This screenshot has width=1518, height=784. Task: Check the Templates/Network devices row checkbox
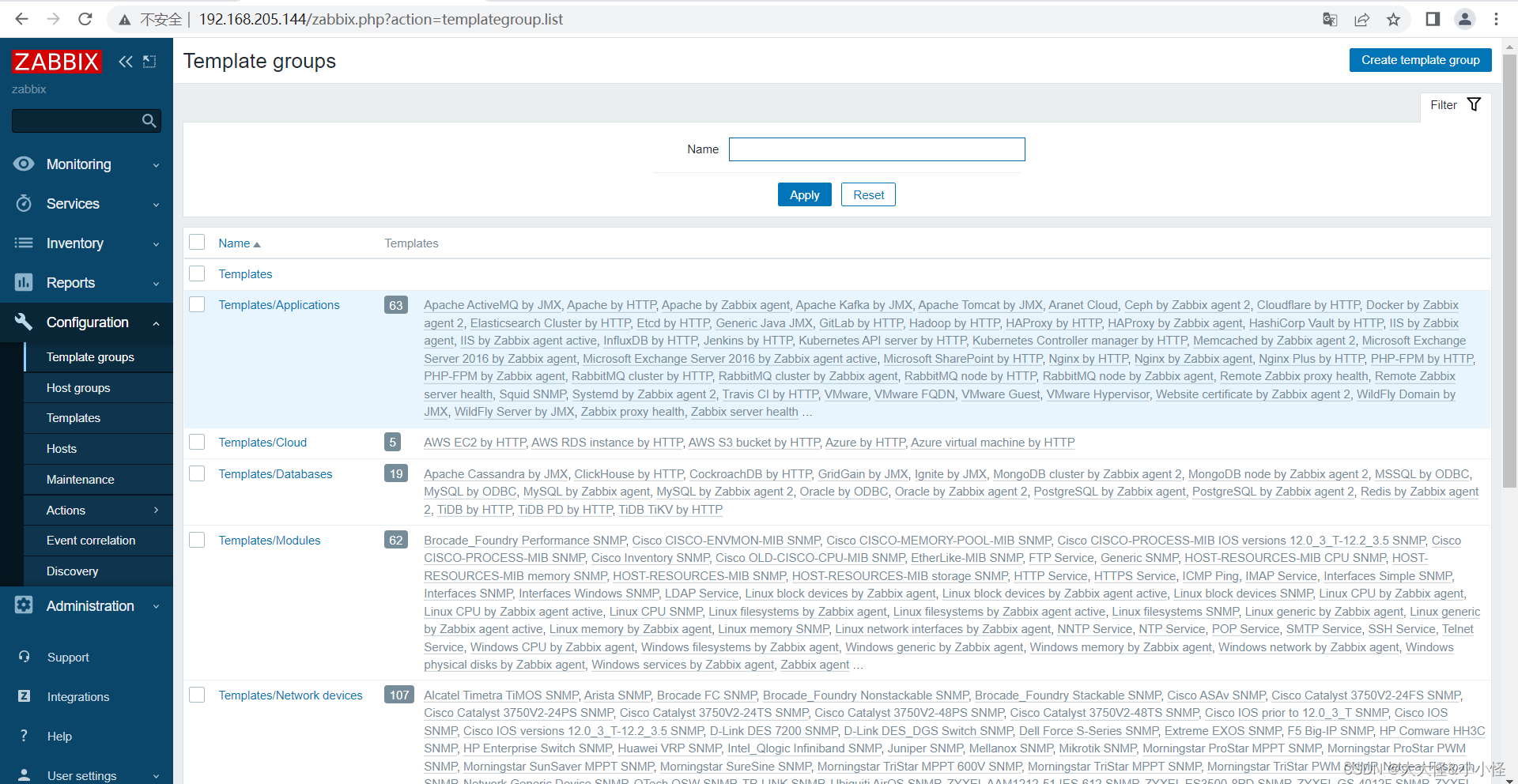pyautogui.click(x=197, y=695)
